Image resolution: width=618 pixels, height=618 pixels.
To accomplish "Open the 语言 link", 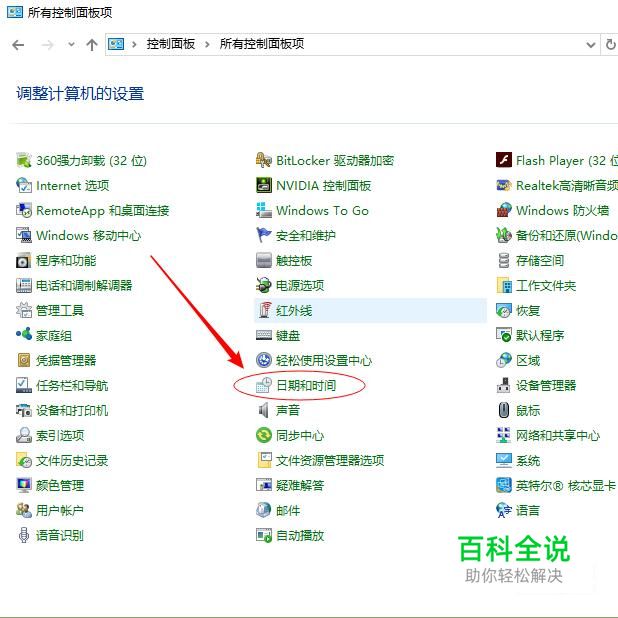I will click(x=528, y=510).
